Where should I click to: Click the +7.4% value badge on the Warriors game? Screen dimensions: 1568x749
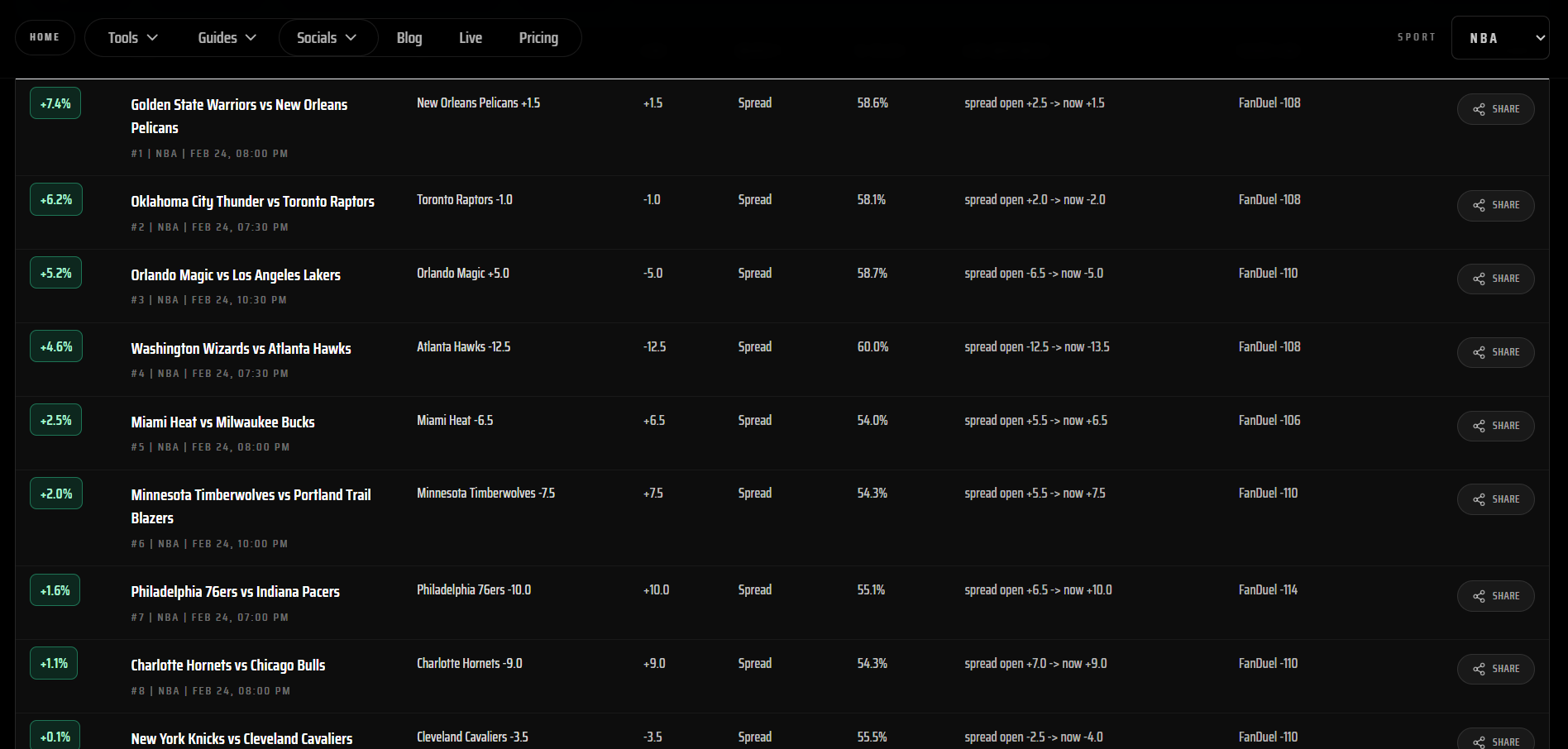tap(55, 103)
